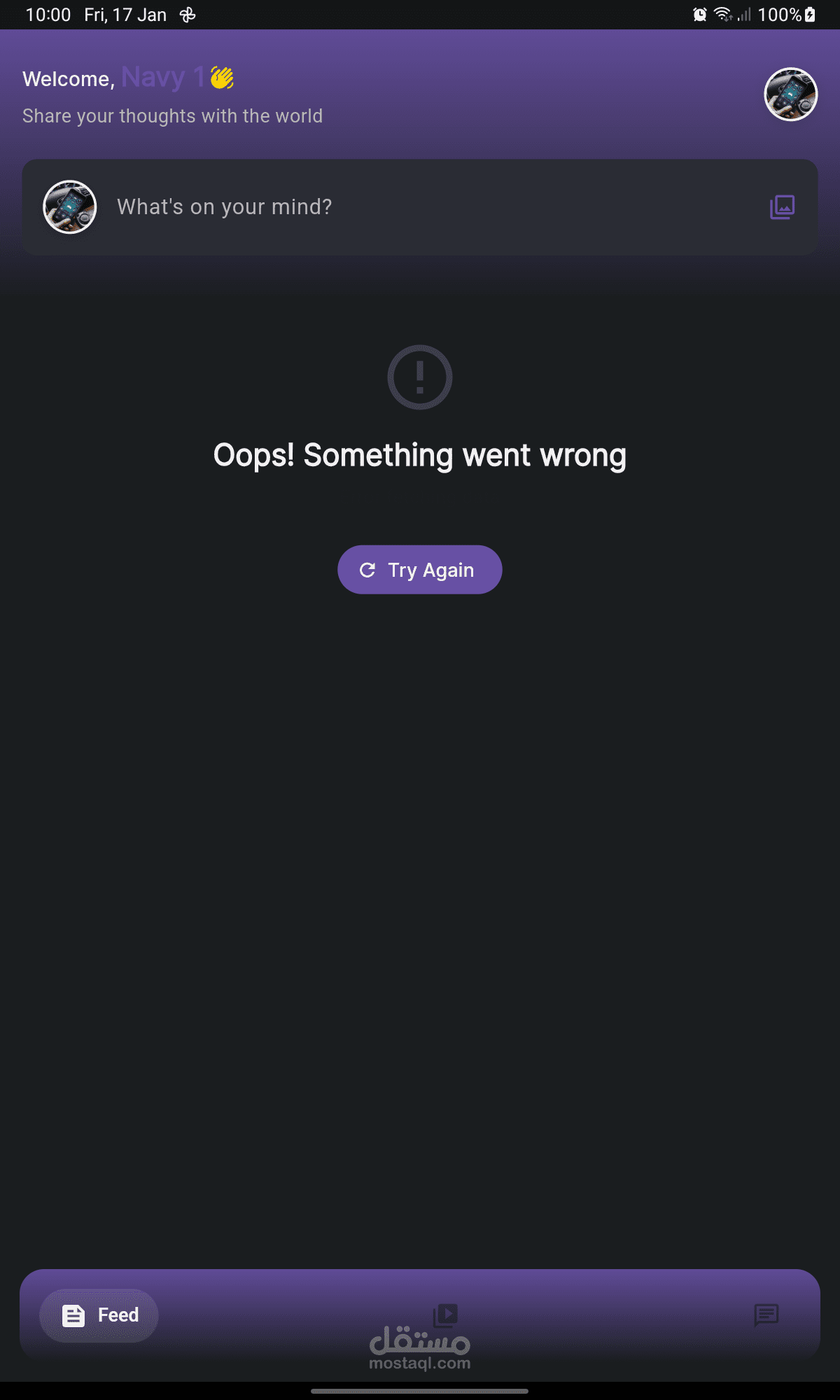
Task: Open the messages chat tab icon
Action: coord(766,1315)
